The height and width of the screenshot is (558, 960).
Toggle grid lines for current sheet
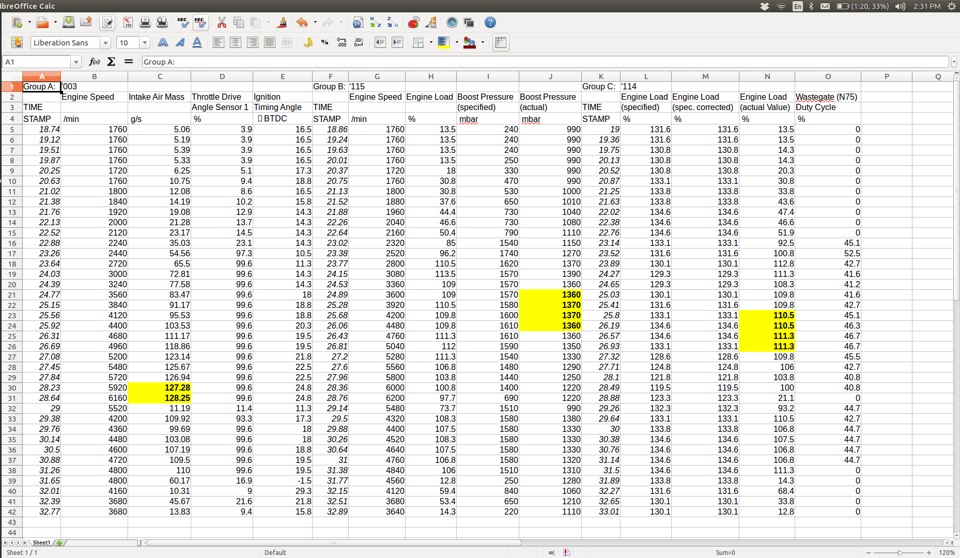pyautogui.click(x=500, y=43)
